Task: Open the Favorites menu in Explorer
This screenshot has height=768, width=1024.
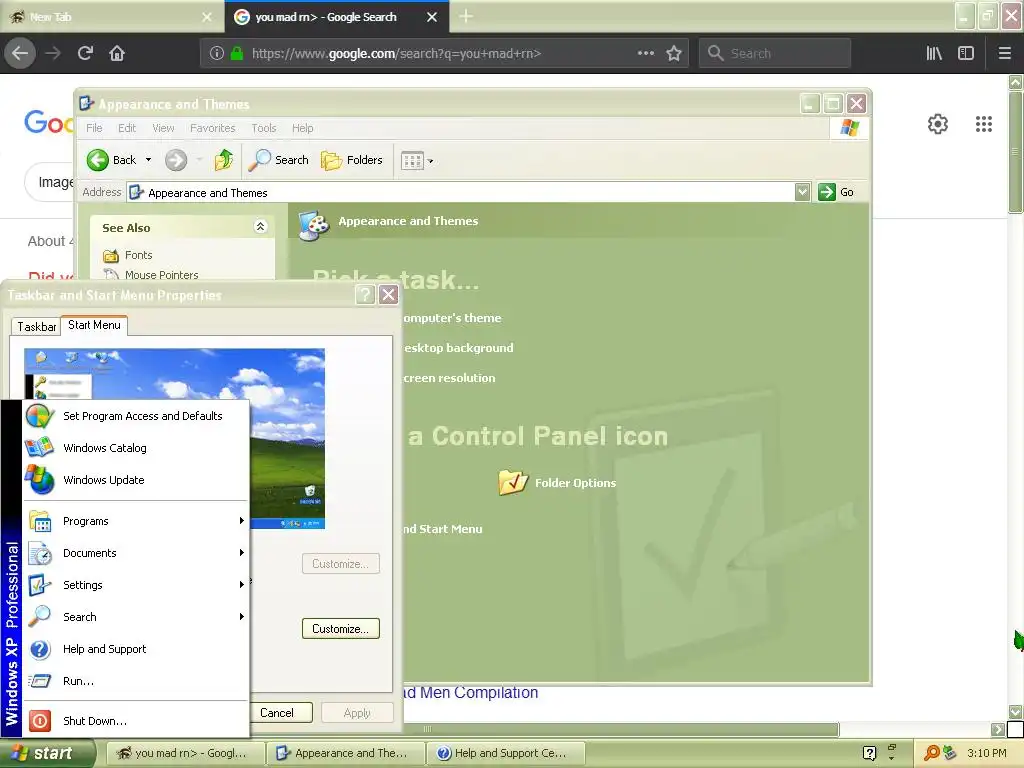Action: (x=212, y=128)
